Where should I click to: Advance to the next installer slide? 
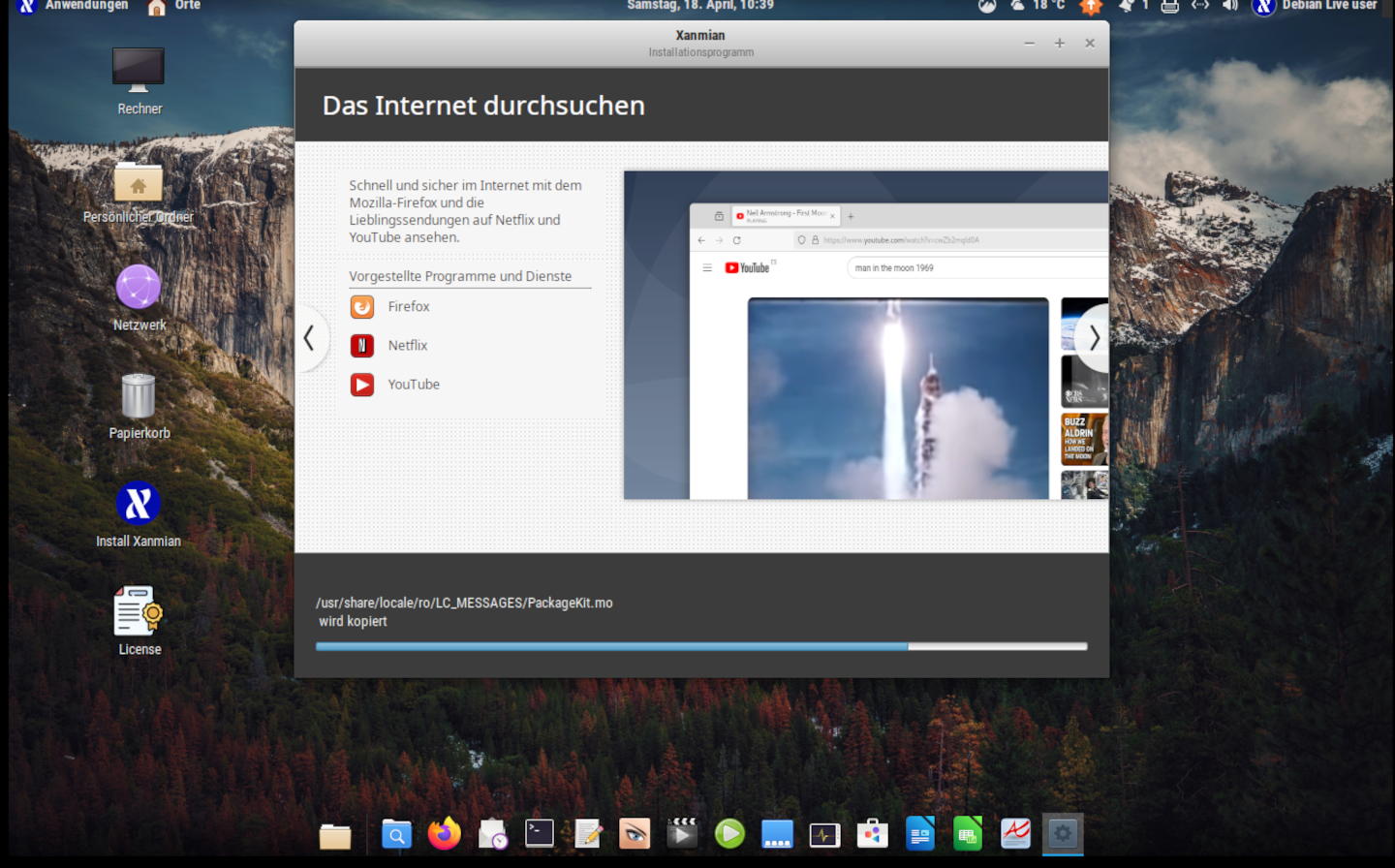(1094, 338)
